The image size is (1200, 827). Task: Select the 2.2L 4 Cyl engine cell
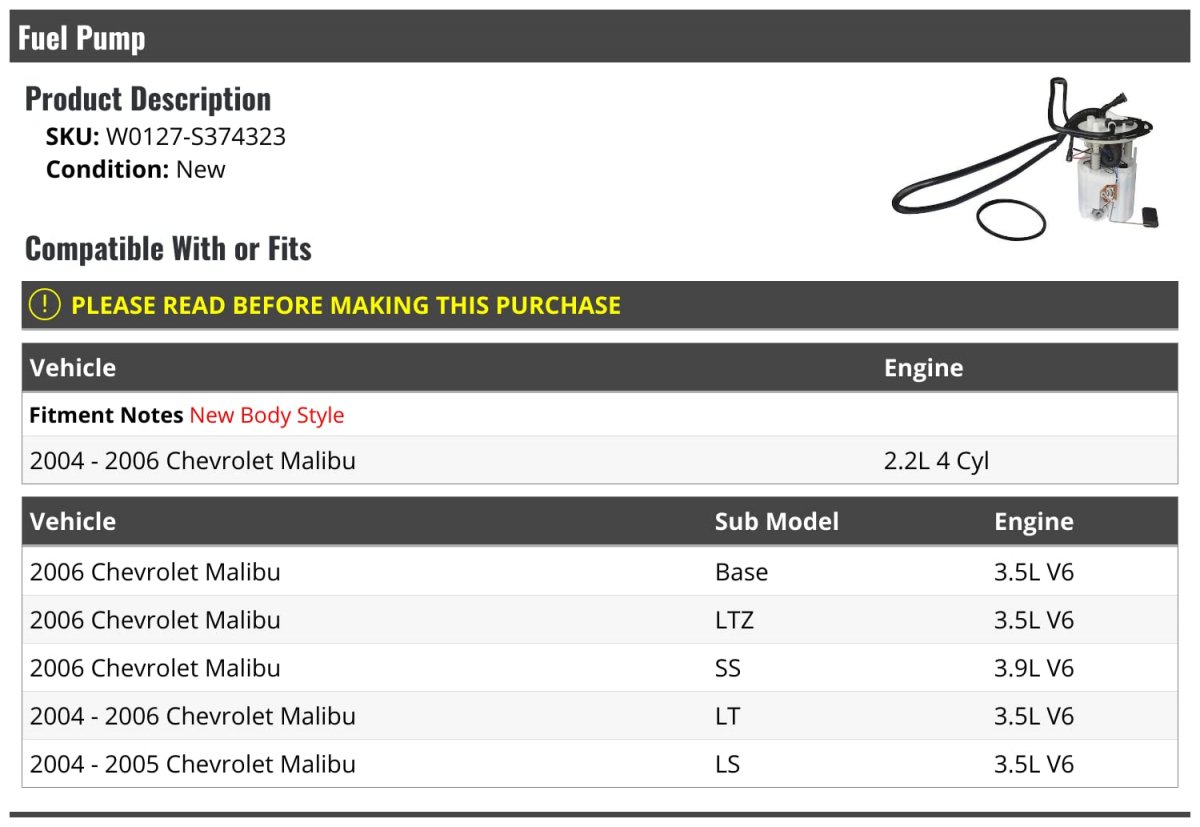click(937, 461)
